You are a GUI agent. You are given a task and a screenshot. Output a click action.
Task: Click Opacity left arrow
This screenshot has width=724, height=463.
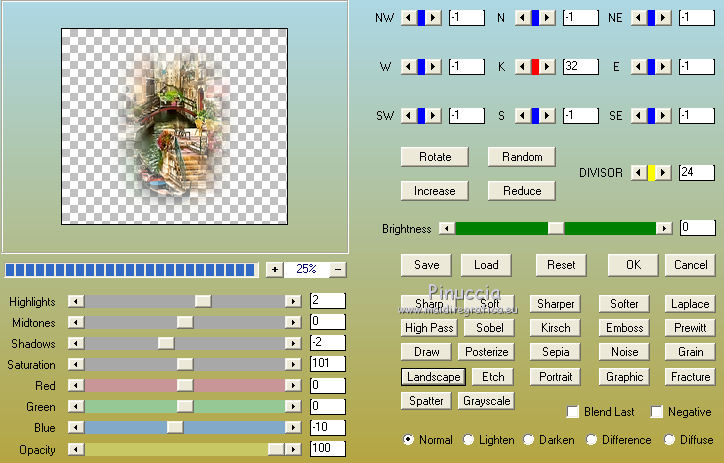(x=76, y=449)
